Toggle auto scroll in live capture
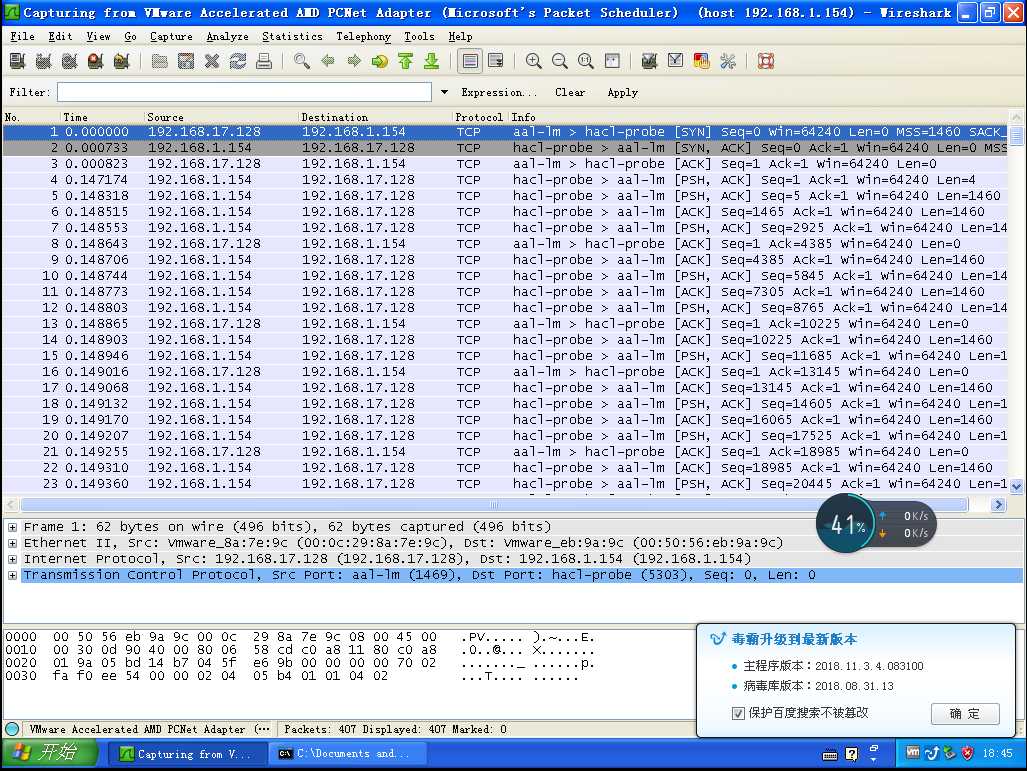This screenshot has height=771, width=1027. (496, 62)
